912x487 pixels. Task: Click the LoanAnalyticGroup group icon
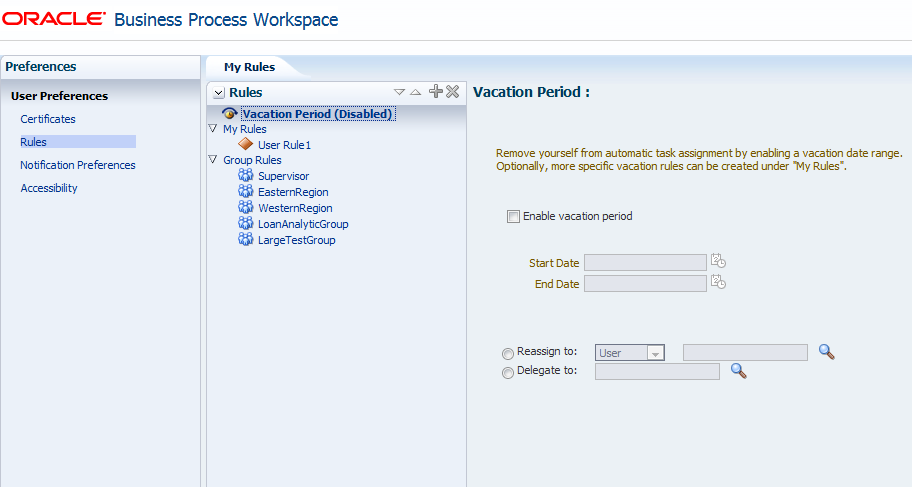pyautogui.click(x=246, y=223)
